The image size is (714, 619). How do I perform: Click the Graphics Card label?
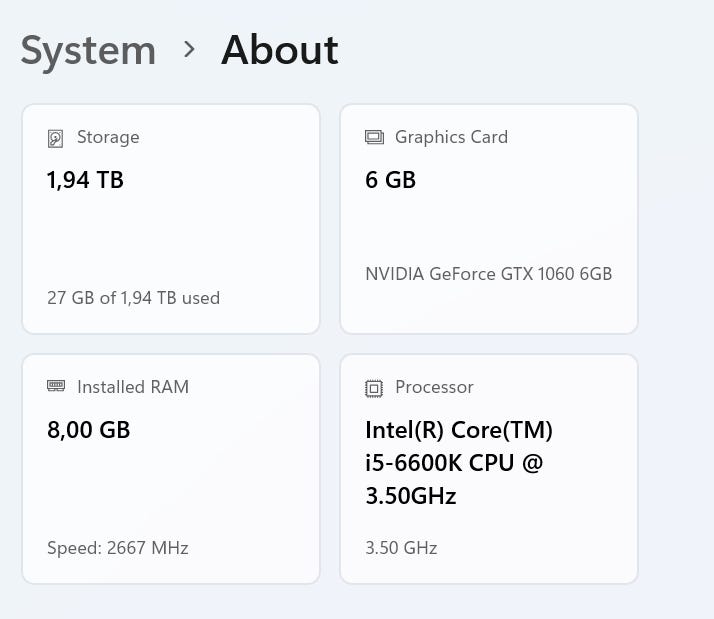coord(451,137)
